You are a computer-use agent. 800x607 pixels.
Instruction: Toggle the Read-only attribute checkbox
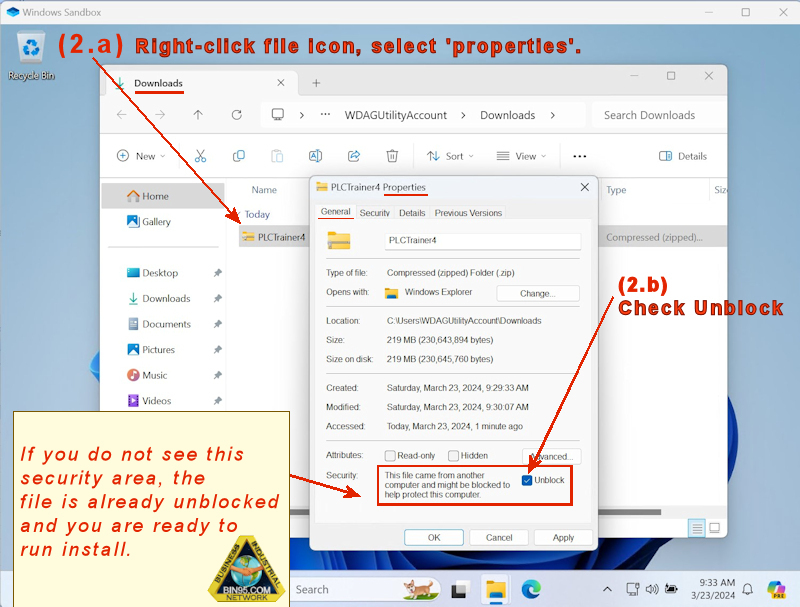[390, 456]
